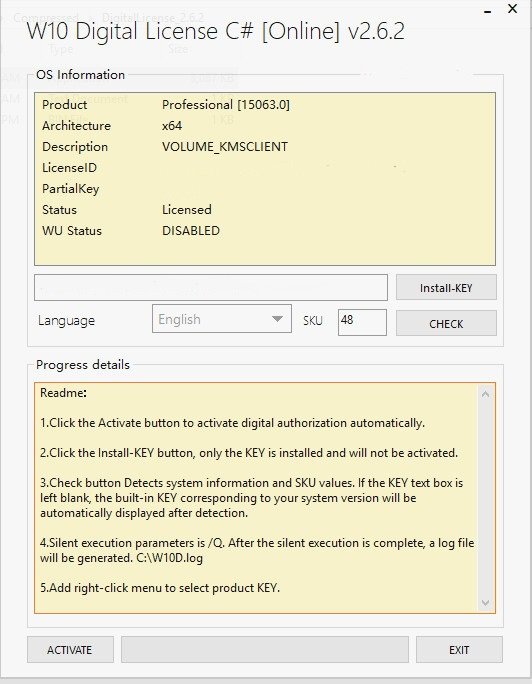Screen dimensions: 532x684
Task: Click the "DISABLED" WU Status value
Action: pos(191,231)
